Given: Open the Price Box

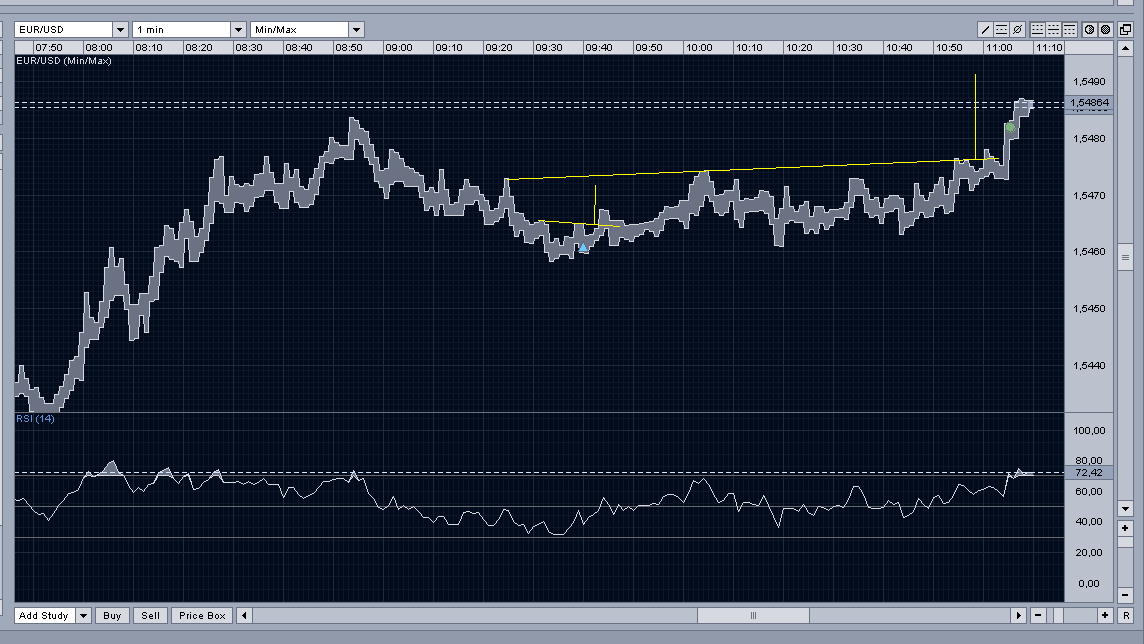Looking at the screenshot, I should [x=202, y=616].
